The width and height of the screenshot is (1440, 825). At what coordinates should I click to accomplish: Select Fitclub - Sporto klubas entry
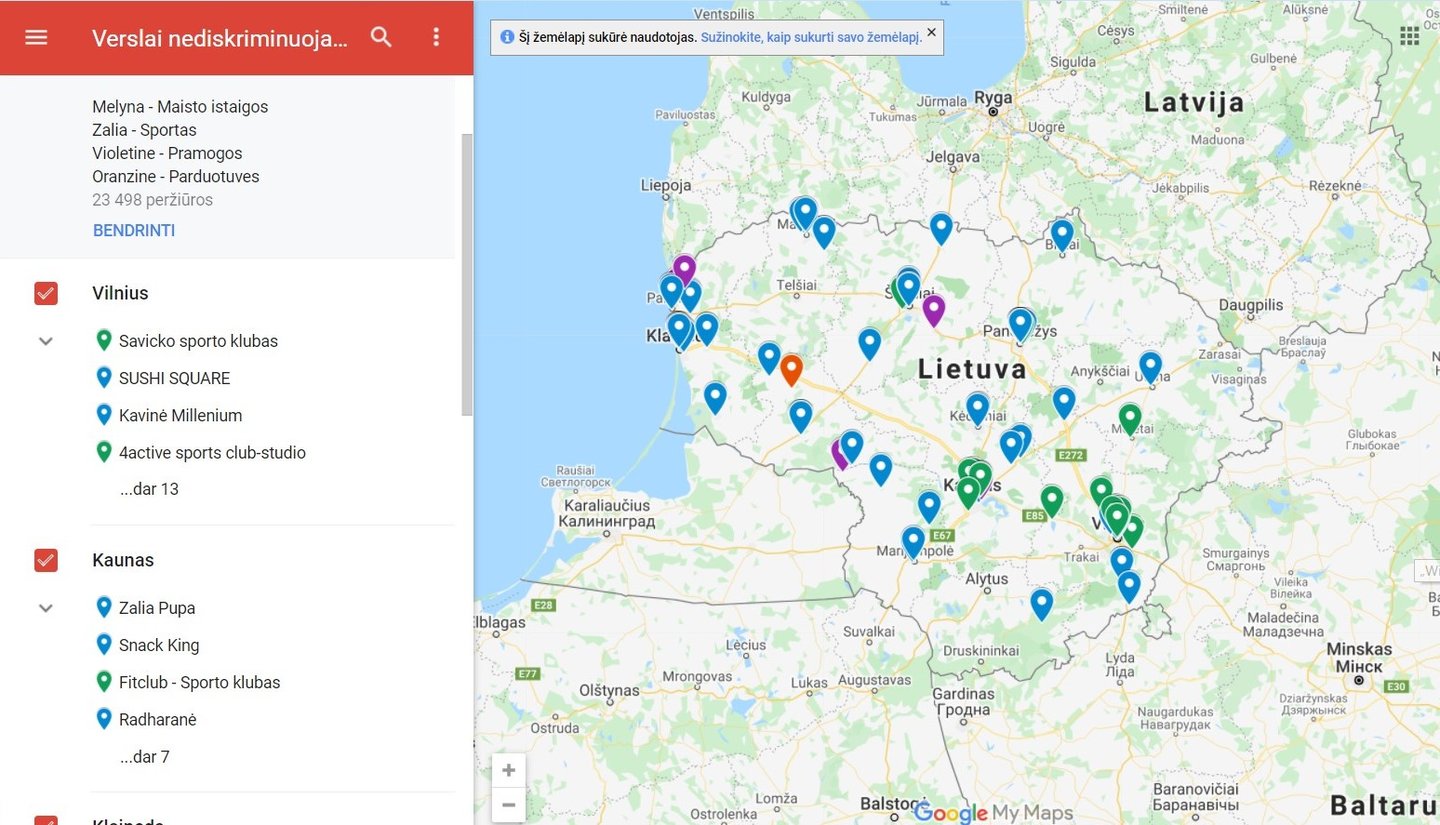pyautogui.click(x=199, y=682)
